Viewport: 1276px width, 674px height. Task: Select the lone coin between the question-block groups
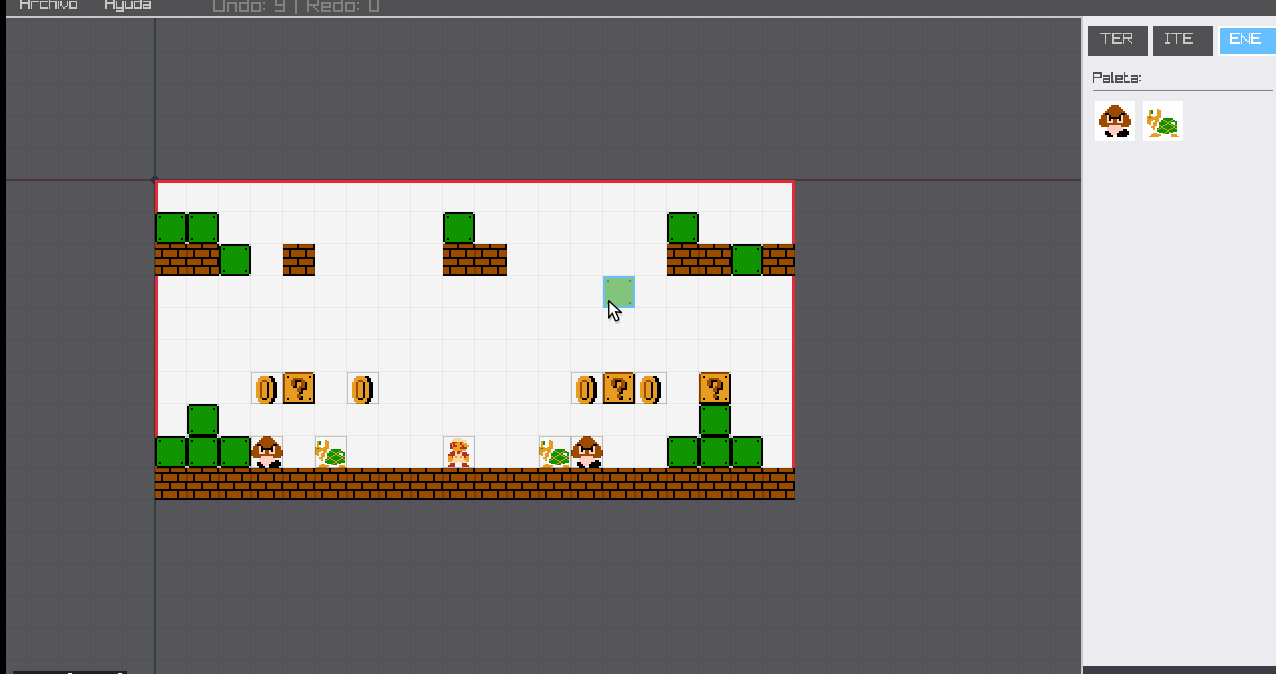363,388
